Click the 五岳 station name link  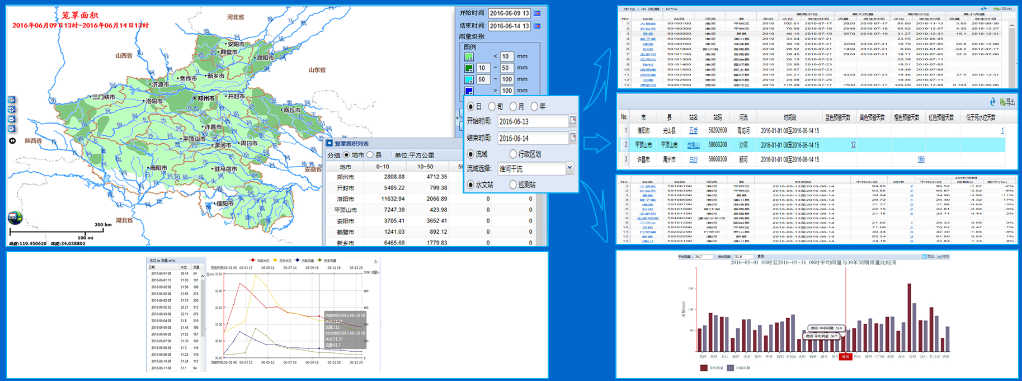point(693,130)
